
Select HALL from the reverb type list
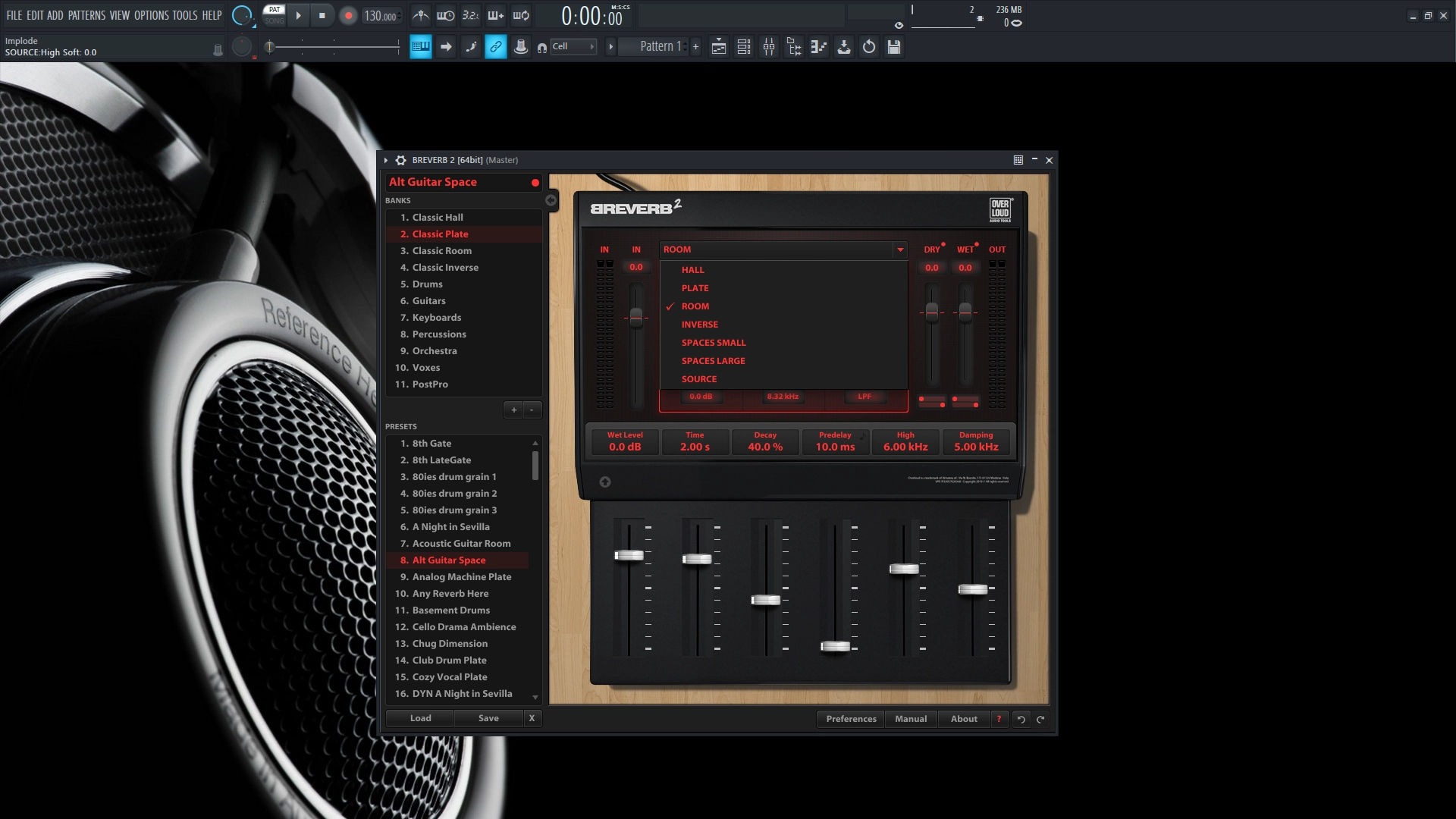783,270
